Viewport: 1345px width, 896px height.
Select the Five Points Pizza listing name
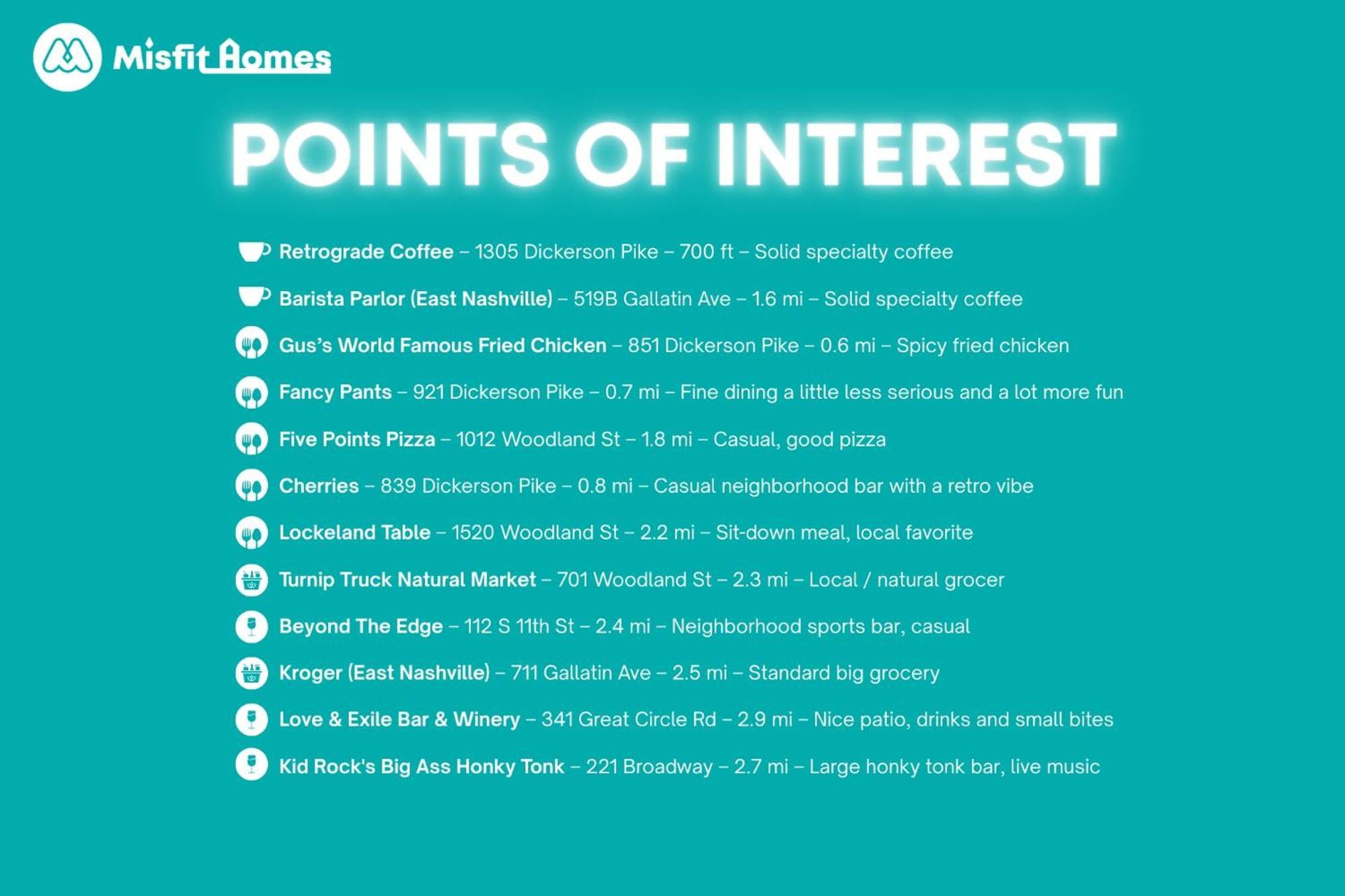pos(356,440)
